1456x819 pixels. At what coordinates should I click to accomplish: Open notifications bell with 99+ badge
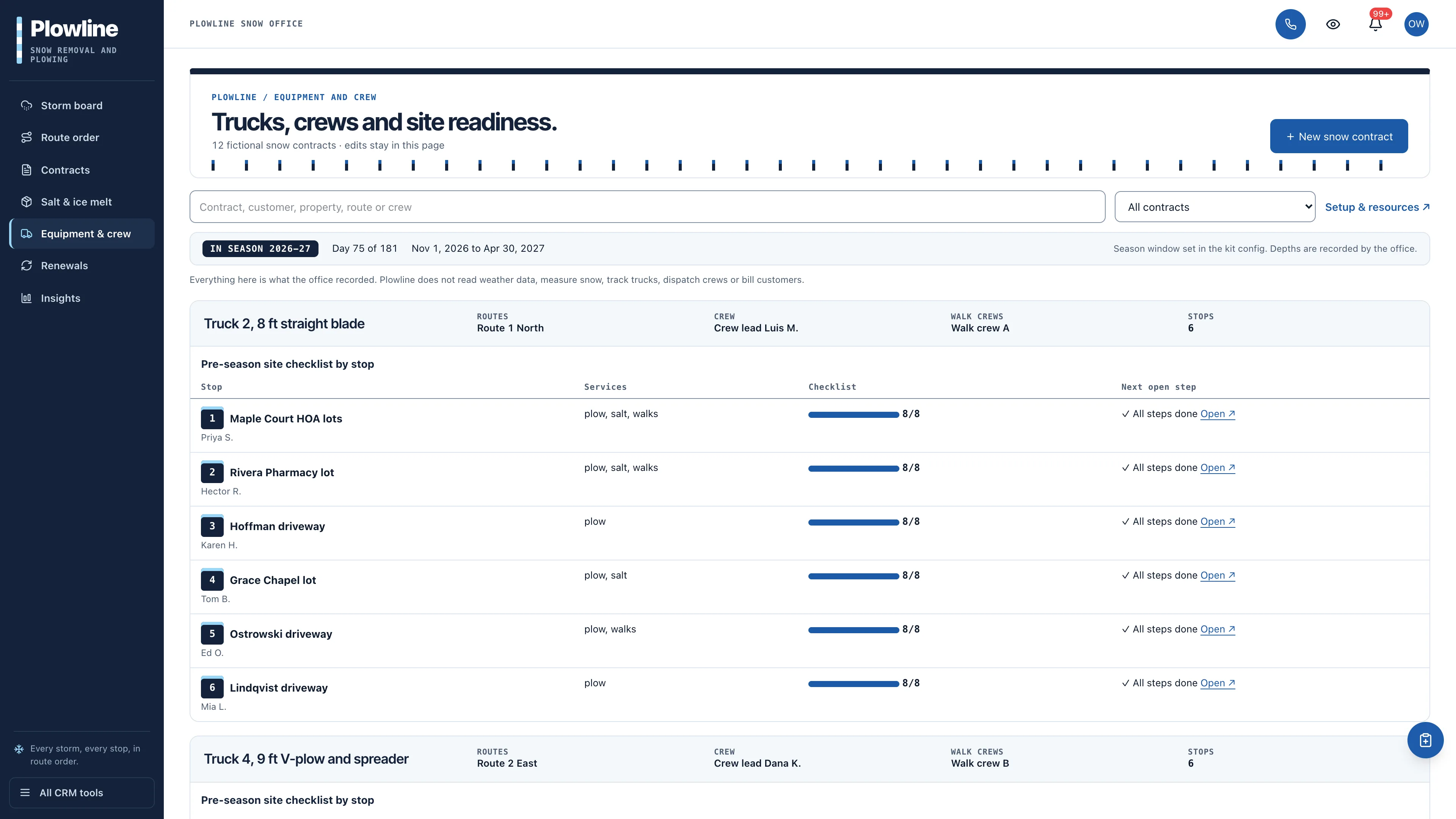pos(1375,24)
